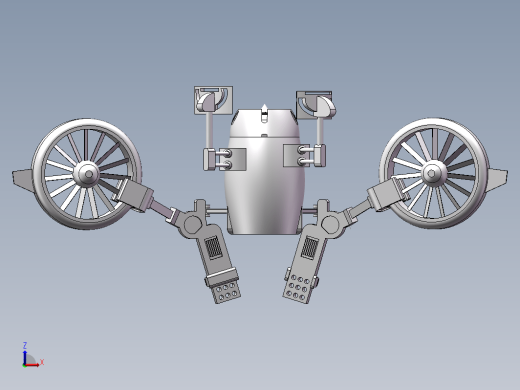Select the mesh grille on the left leg
This screenshot has height=390, width=520.
coord(213,247)
